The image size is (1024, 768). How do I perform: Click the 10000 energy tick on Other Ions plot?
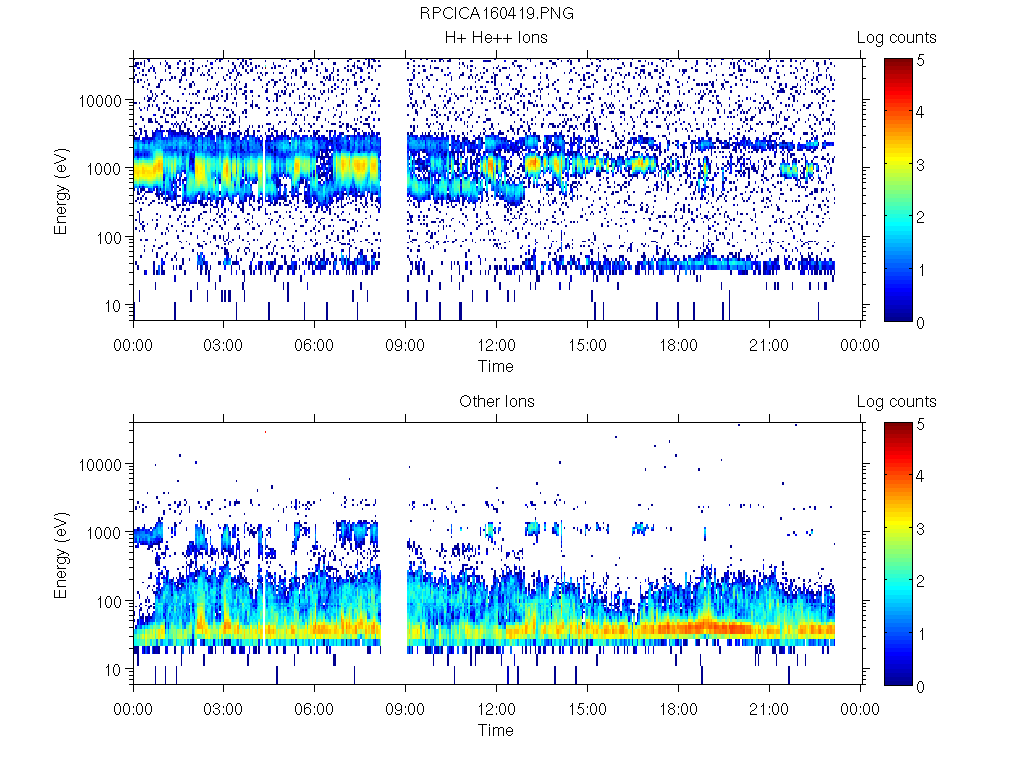pos(101,465)
